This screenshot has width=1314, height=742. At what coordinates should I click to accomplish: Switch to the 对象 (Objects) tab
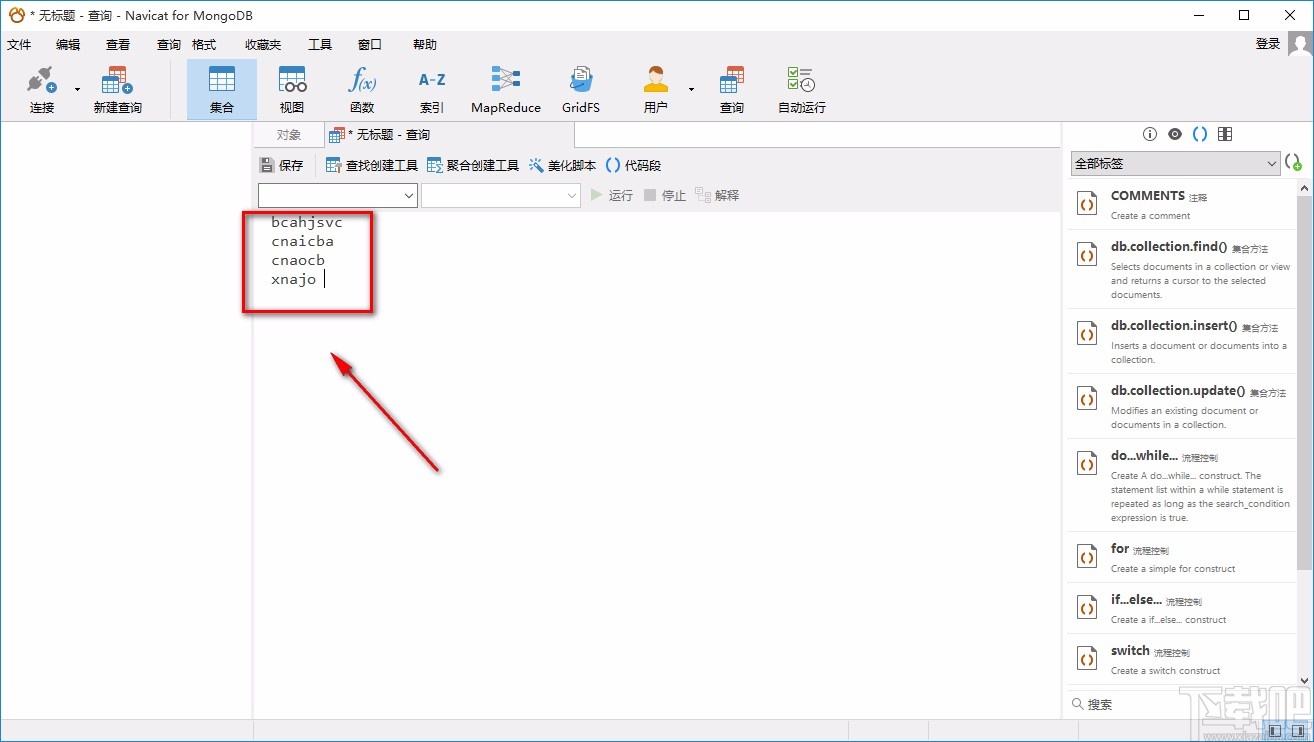click(x=289, y=135)
